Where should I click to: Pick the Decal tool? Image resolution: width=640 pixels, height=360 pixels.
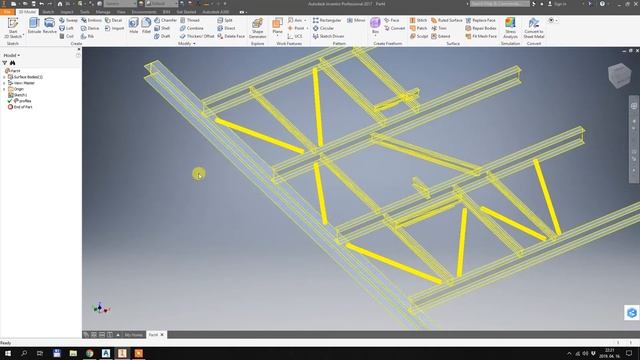pos(113,20)
